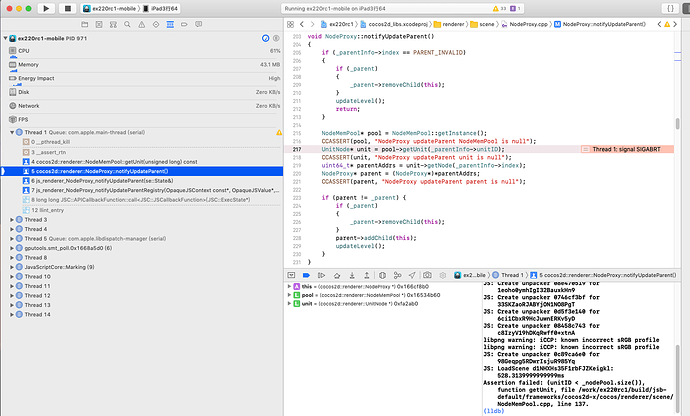
Task: Click the blue view process options icon
Action: click(265, 38)
